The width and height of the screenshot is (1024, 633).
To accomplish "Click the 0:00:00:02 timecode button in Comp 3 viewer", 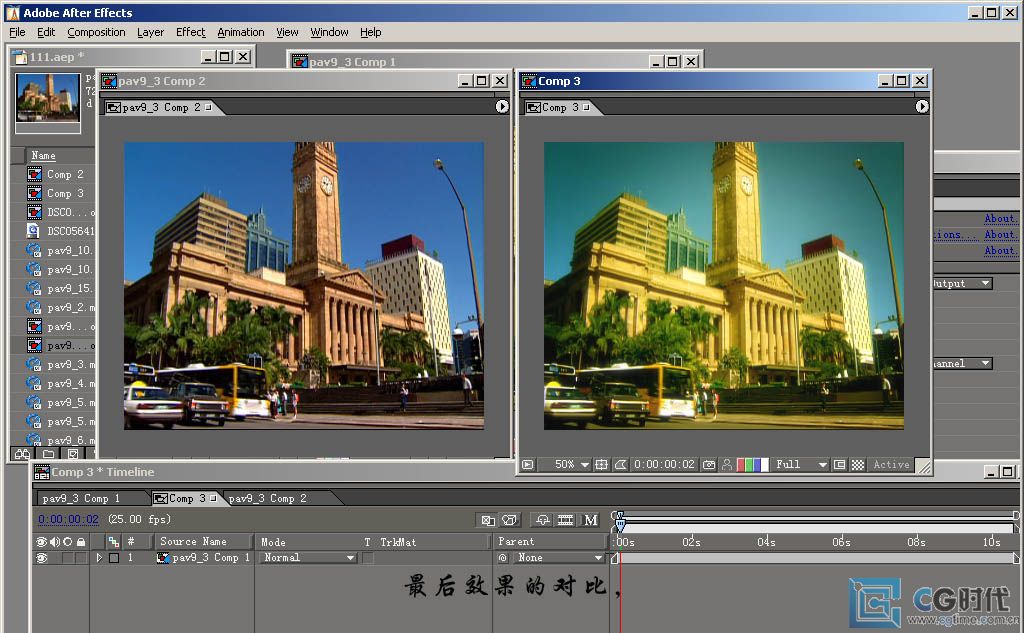I will click(664, 464).
